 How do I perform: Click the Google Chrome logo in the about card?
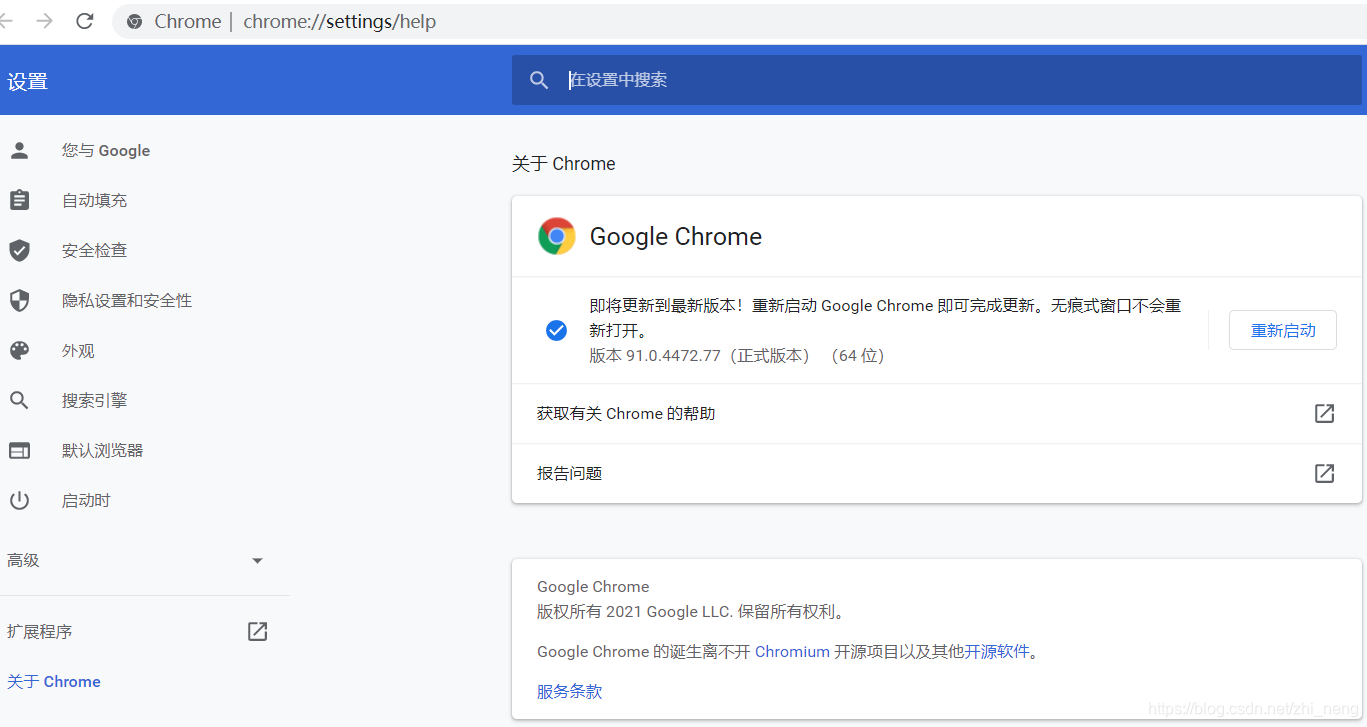coord(557,237)
